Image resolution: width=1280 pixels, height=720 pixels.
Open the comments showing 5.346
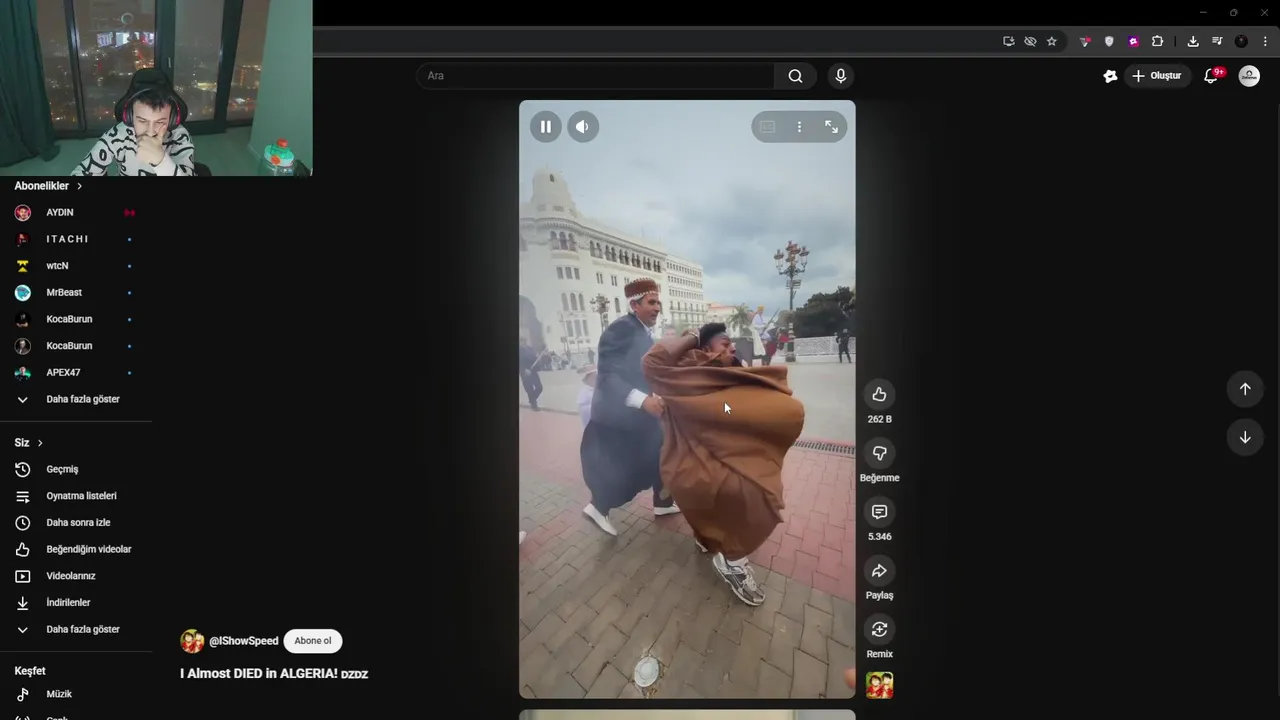tap(879, 512)
